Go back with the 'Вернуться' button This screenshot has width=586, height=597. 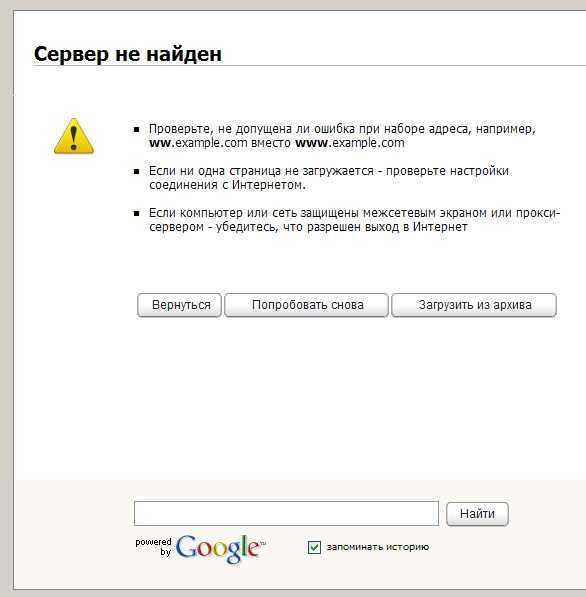click(179, 305)
